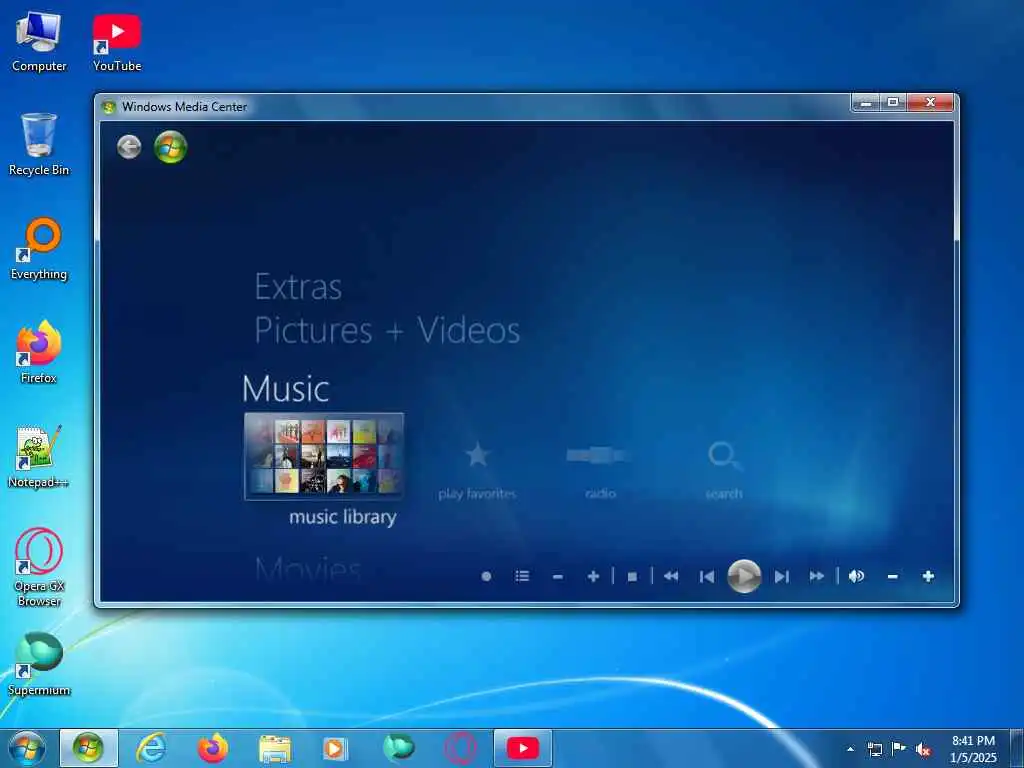Open Windows Media Player from the taskbar
1024x768 pixels.
click(335, 748)
